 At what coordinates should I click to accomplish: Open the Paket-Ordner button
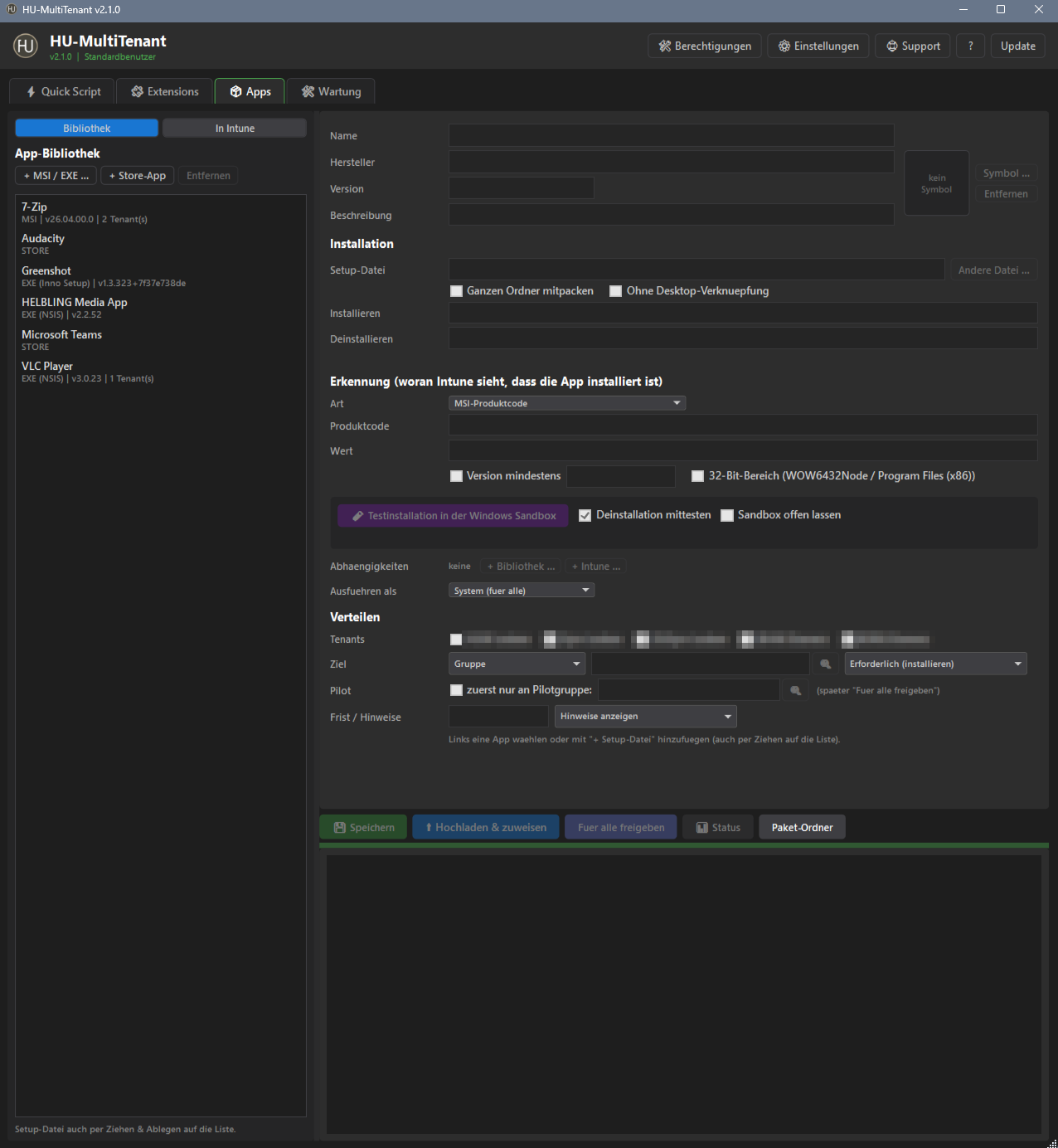[x=802, y=828]
